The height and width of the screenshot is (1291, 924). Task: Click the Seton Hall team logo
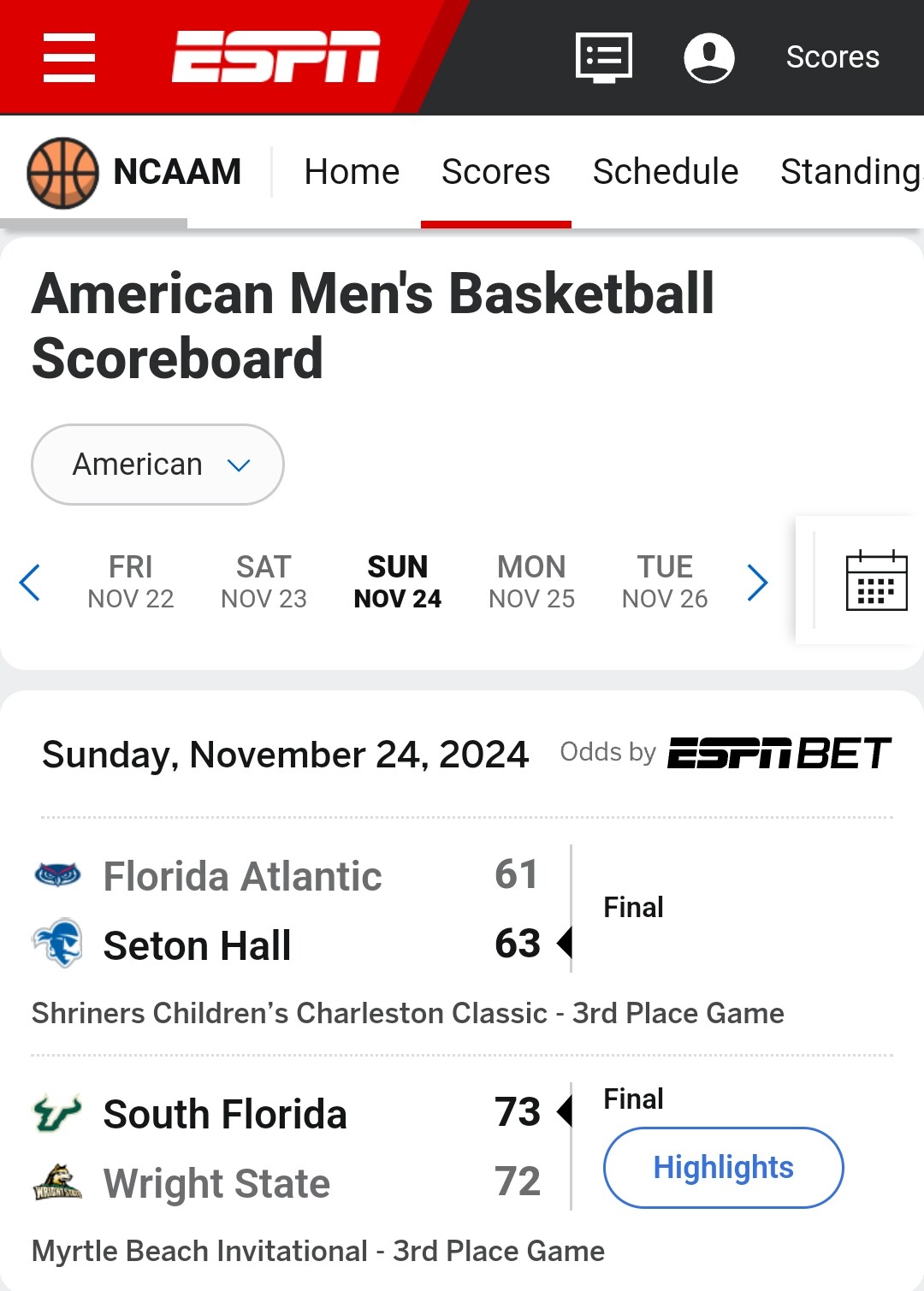coord(57,944)
